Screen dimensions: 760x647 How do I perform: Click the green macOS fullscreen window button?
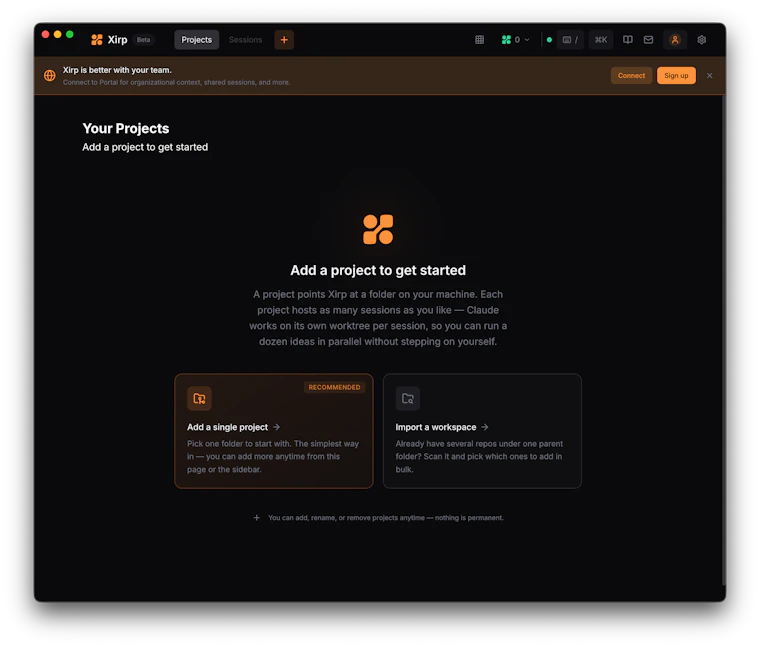(70, 34)
